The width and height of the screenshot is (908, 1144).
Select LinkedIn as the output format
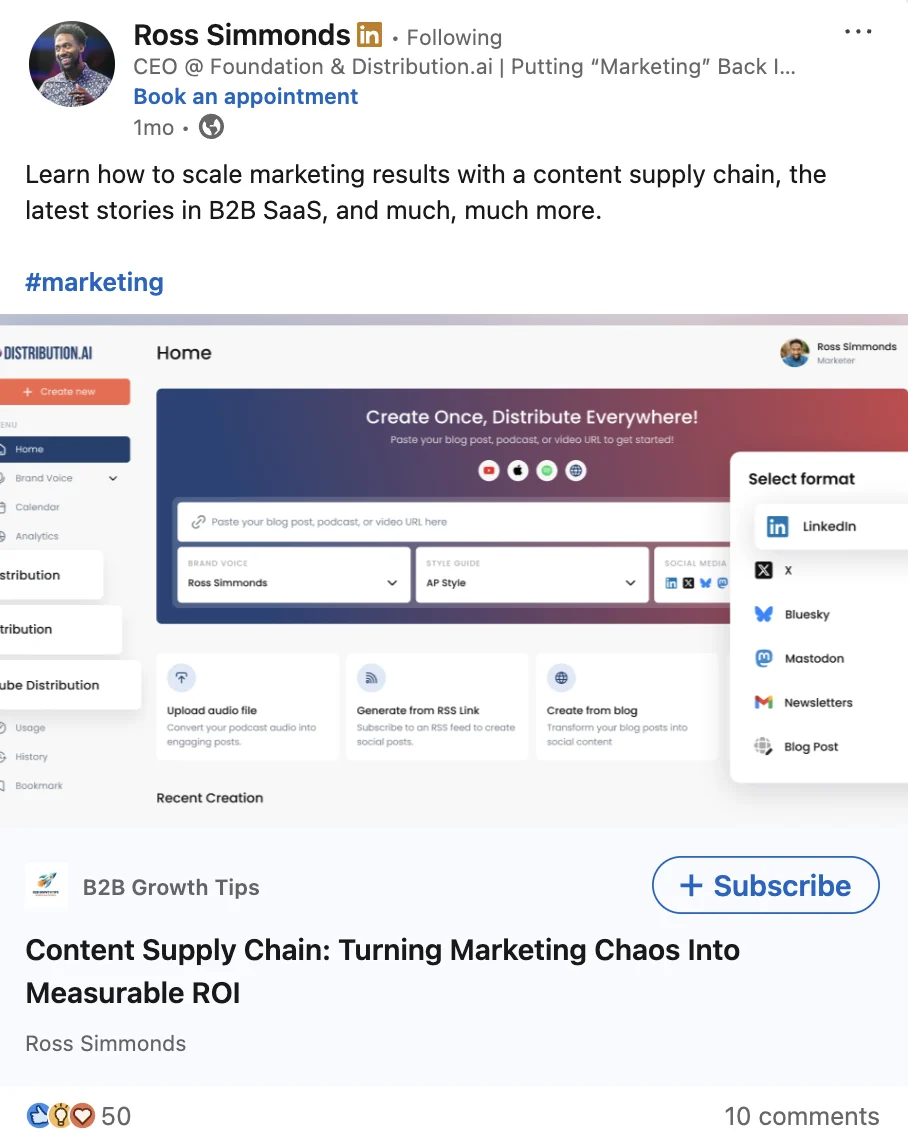(811, 526)
